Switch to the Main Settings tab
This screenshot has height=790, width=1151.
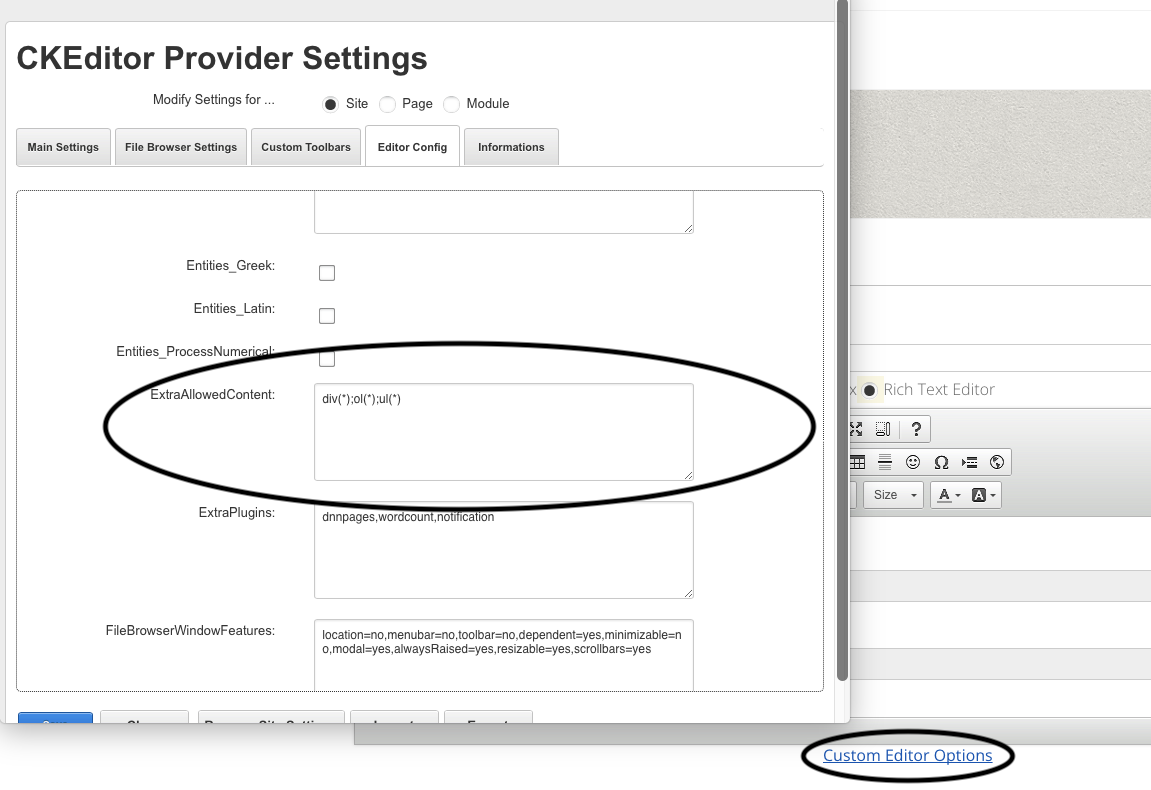(63, 147)
